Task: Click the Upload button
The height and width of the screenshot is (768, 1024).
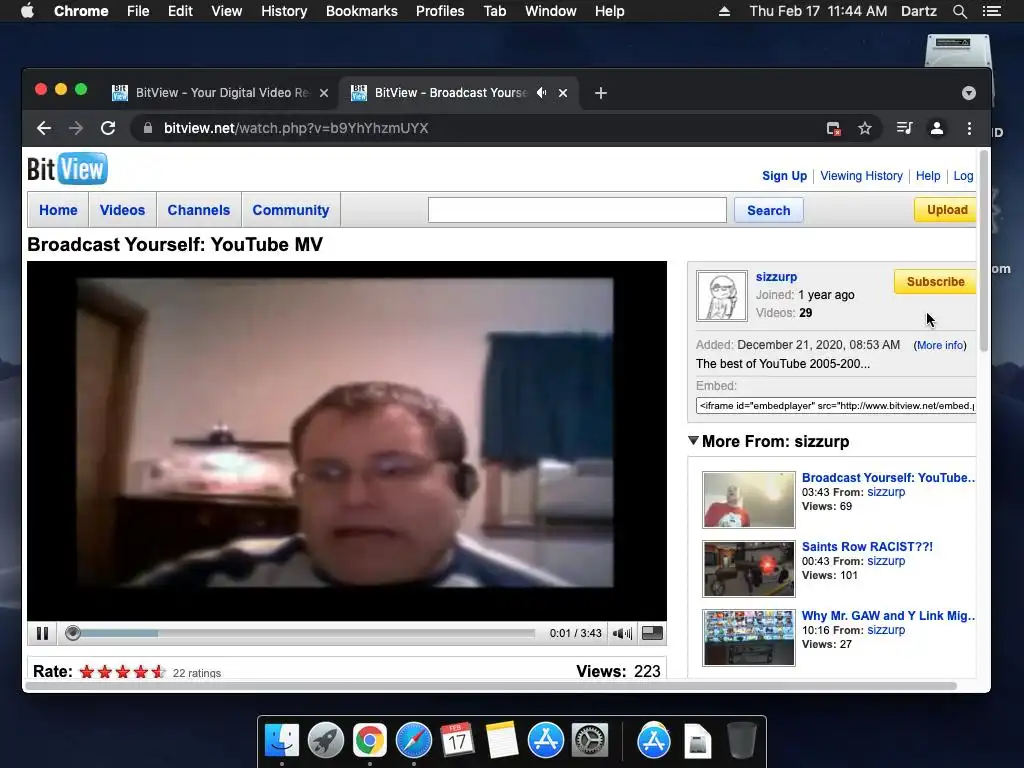Action: [946, 210]
